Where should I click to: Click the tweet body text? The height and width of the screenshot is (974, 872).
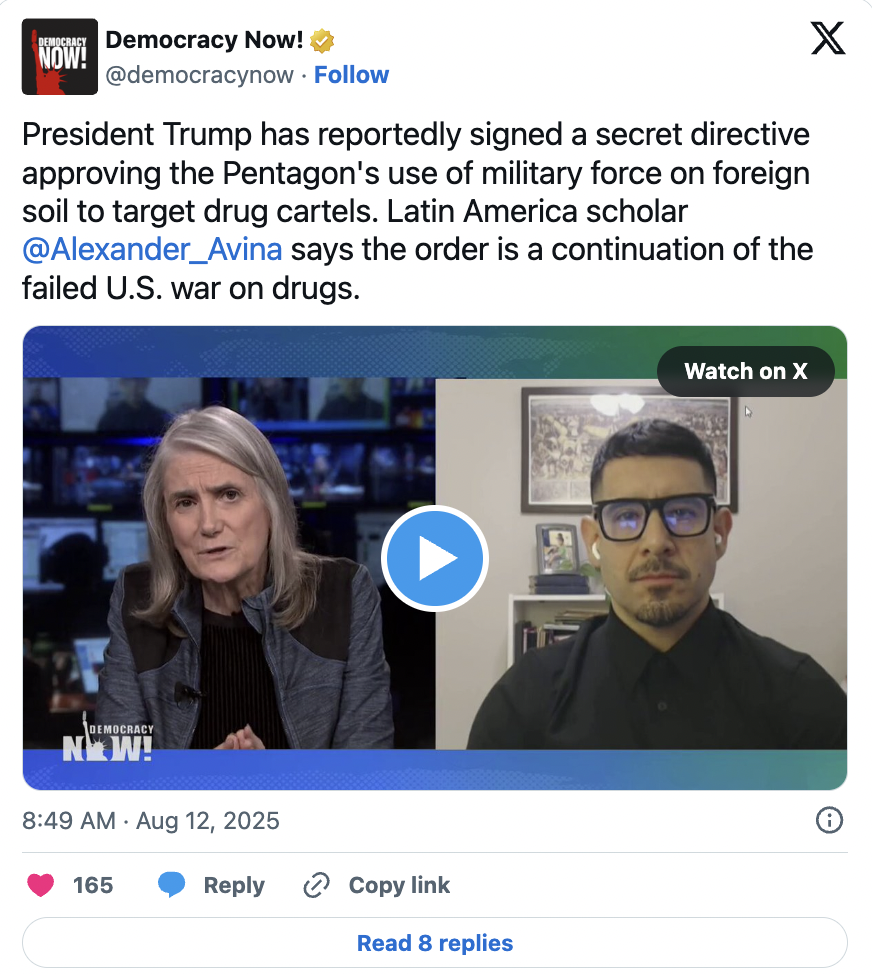coord(417,211)
